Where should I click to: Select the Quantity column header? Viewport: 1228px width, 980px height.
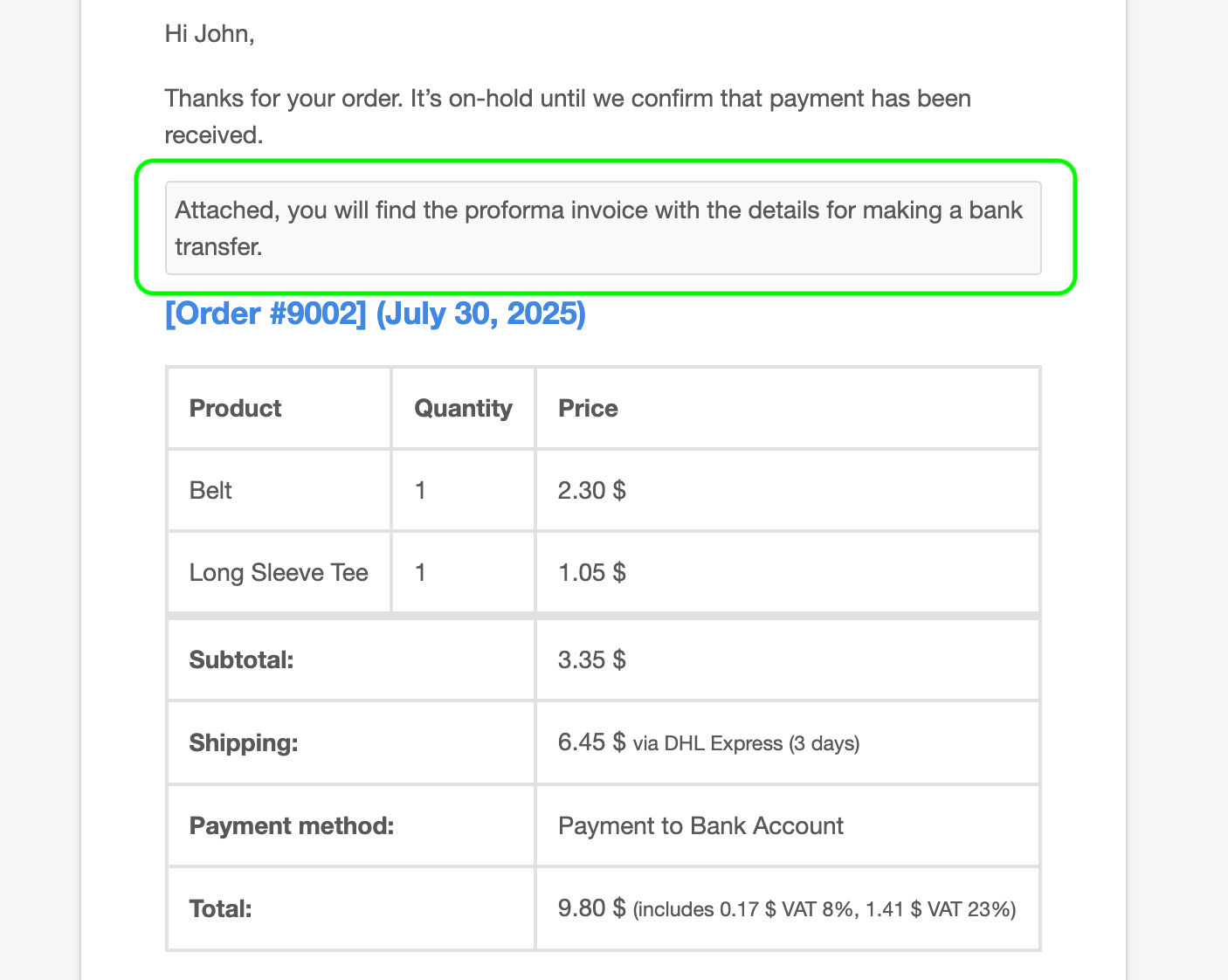(463, 408)
